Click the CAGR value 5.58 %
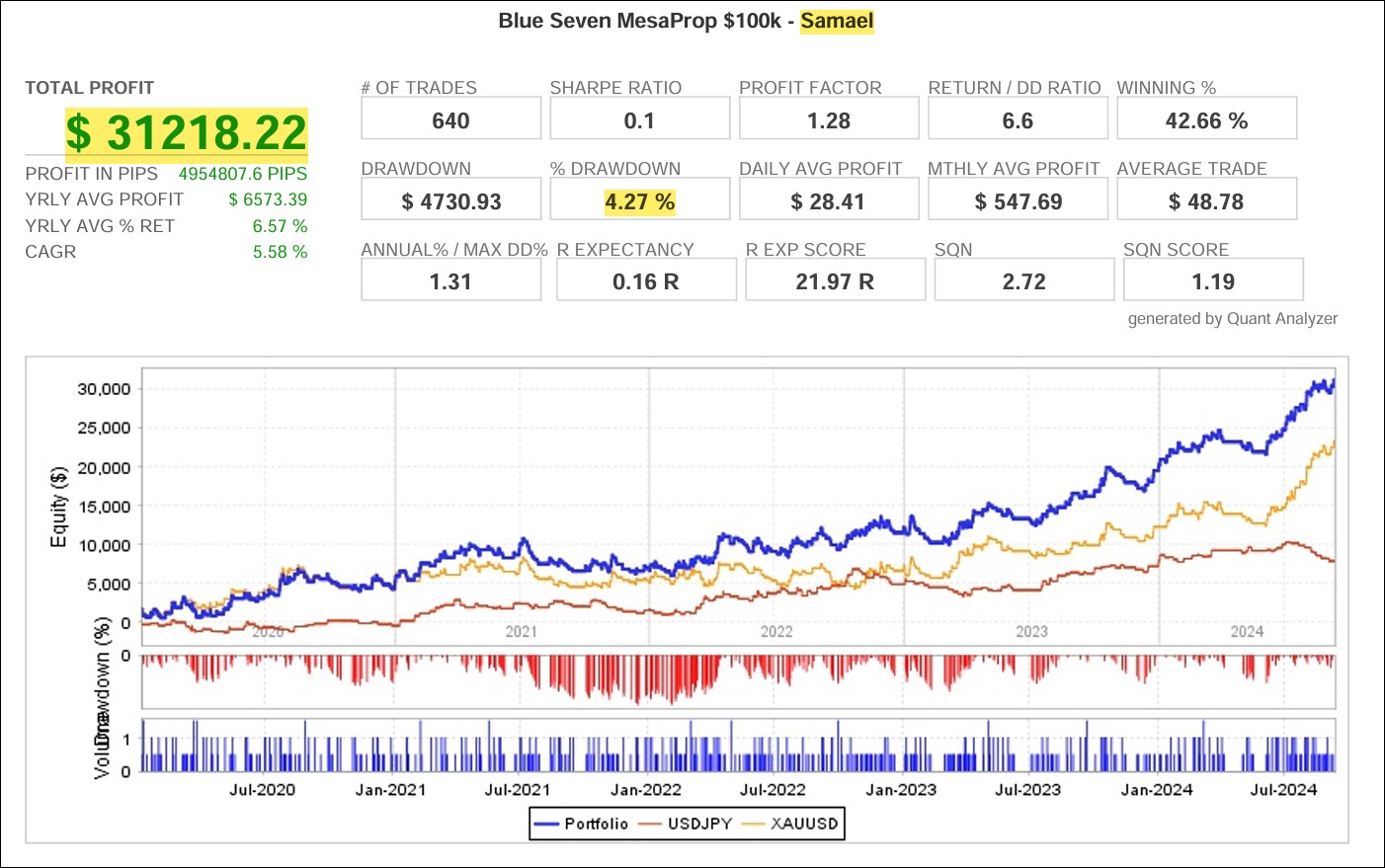This screenshot has width=1385, height=868. (x=280, y=252)
